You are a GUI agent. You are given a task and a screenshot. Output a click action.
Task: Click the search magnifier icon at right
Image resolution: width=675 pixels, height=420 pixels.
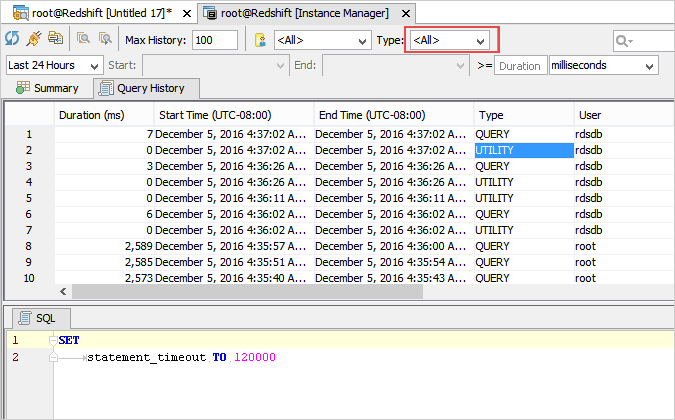[x=623, y=41]
